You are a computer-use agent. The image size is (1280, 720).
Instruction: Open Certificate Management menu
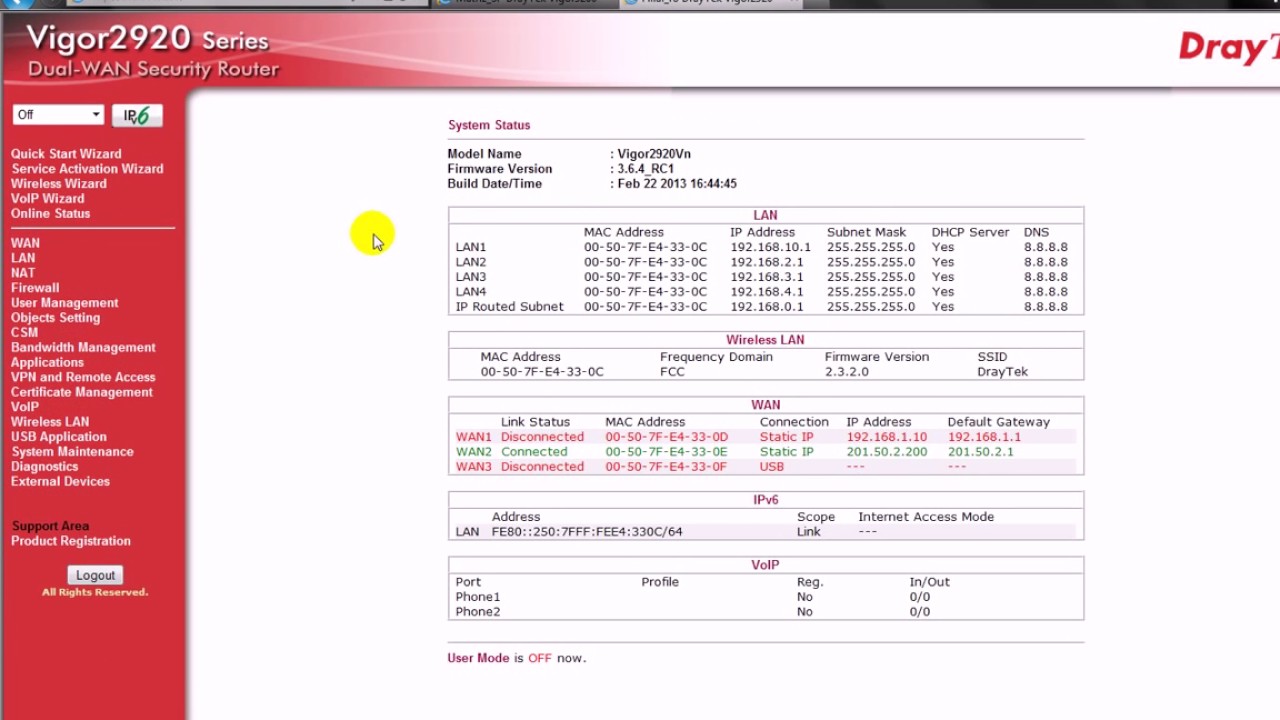point(82,392)
